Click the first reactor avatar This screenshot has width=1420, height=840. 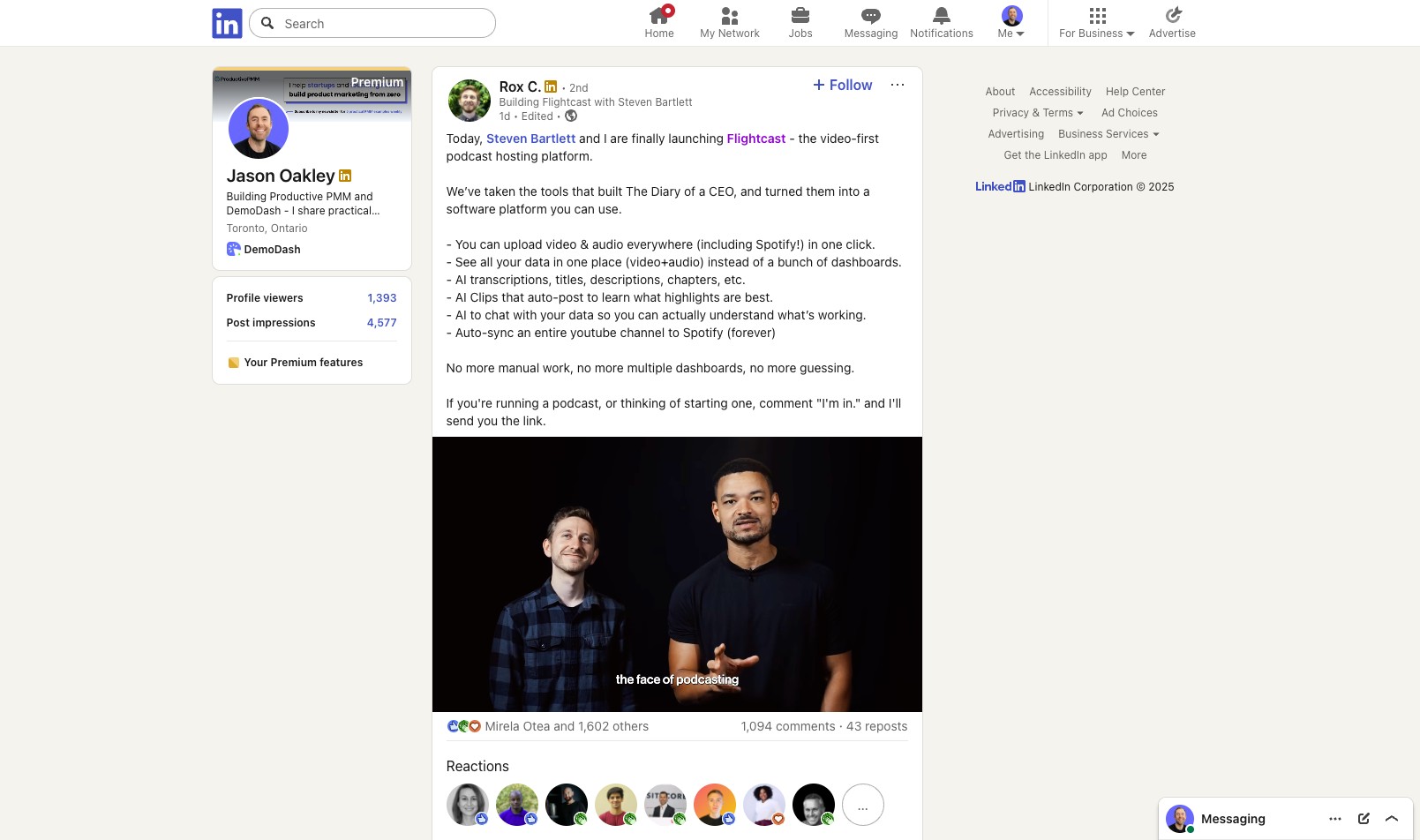click(x=468, y=805)
